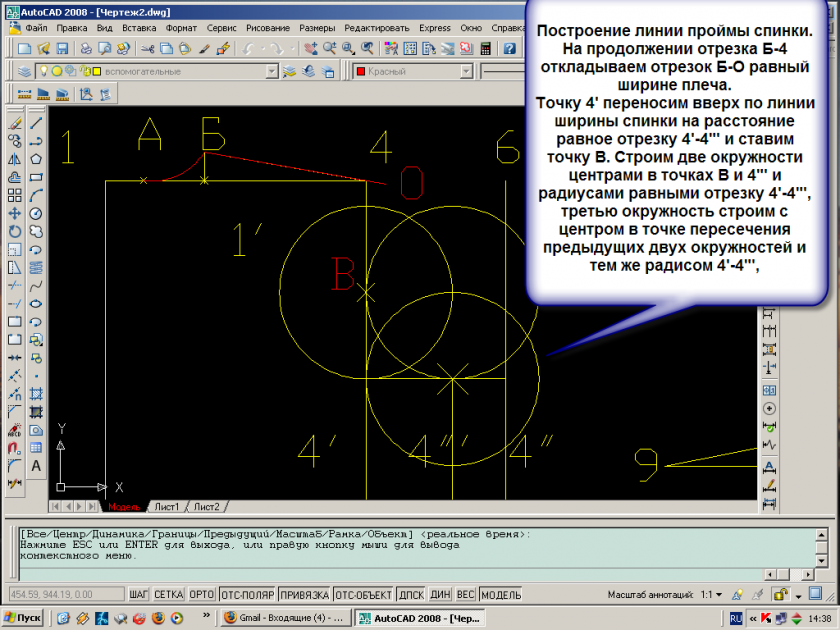
Task: Select the Line drawing tool
Action: pyautogui.click(x=36, y=123)
